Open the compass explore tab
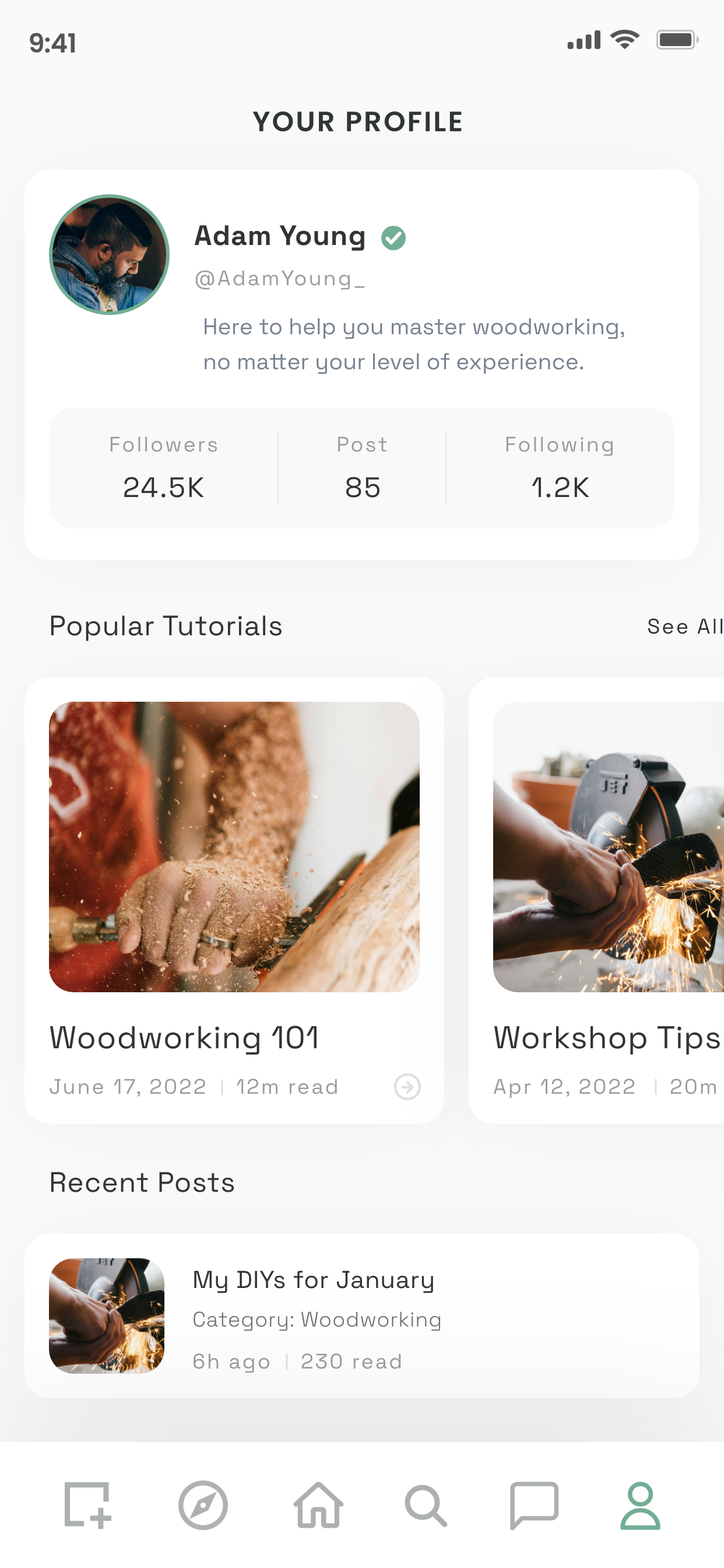This screenshot has width=724, height=1568. pos(203,1504)
